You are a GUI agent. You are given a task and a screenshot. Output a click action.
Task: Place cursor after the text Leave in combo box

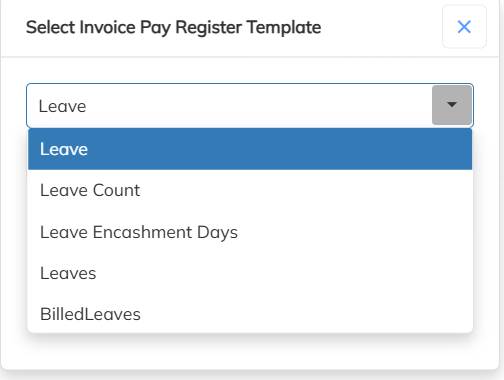(89, 106)
